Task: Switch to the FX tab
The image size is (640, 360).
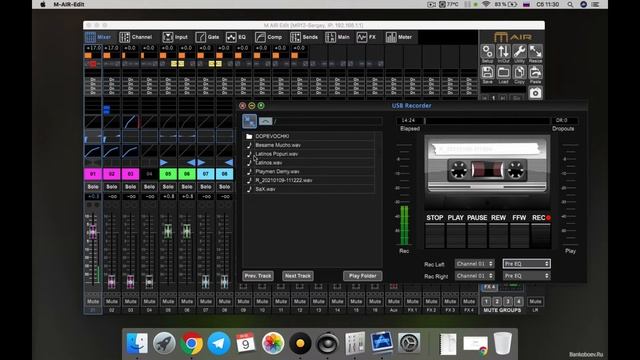Action: click(x=366, y=37)
